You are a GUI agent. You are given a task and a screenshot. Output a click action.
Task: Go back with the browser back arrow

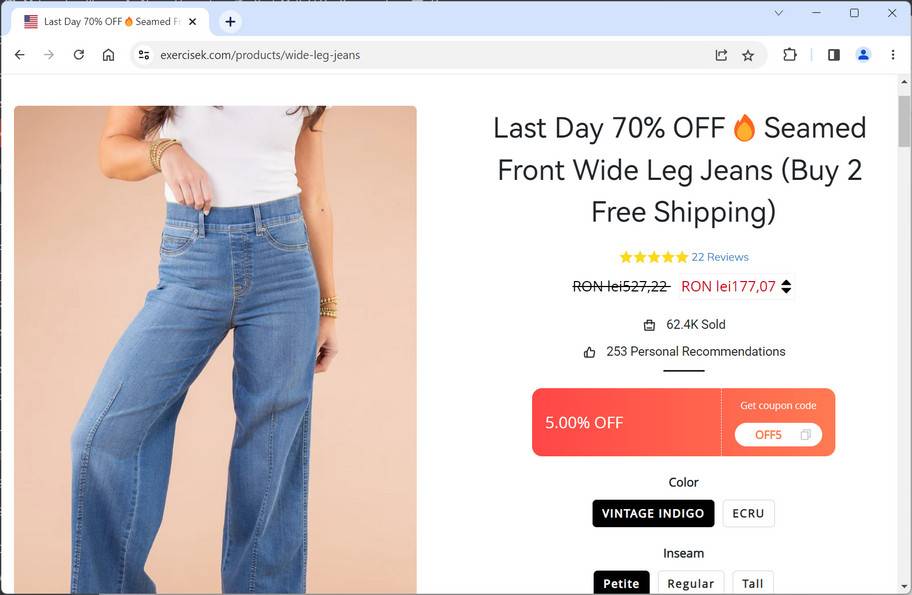pyautogui.click(x=20, y=55)
